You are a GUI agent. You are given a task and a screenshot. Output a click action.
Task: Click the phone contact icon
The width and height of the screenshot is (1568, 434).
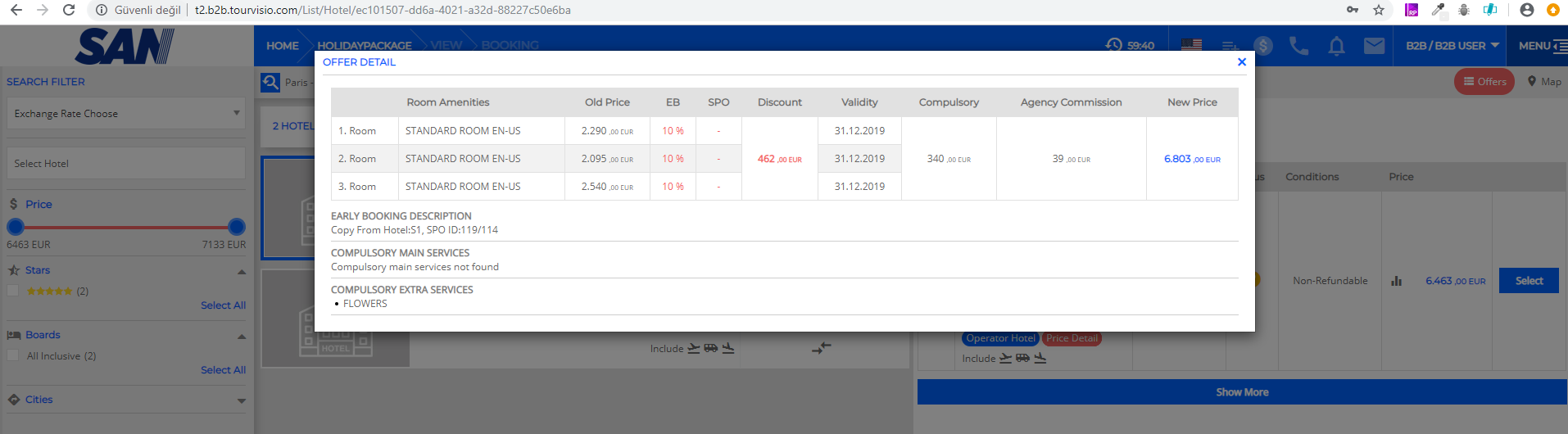(1298, 46)
